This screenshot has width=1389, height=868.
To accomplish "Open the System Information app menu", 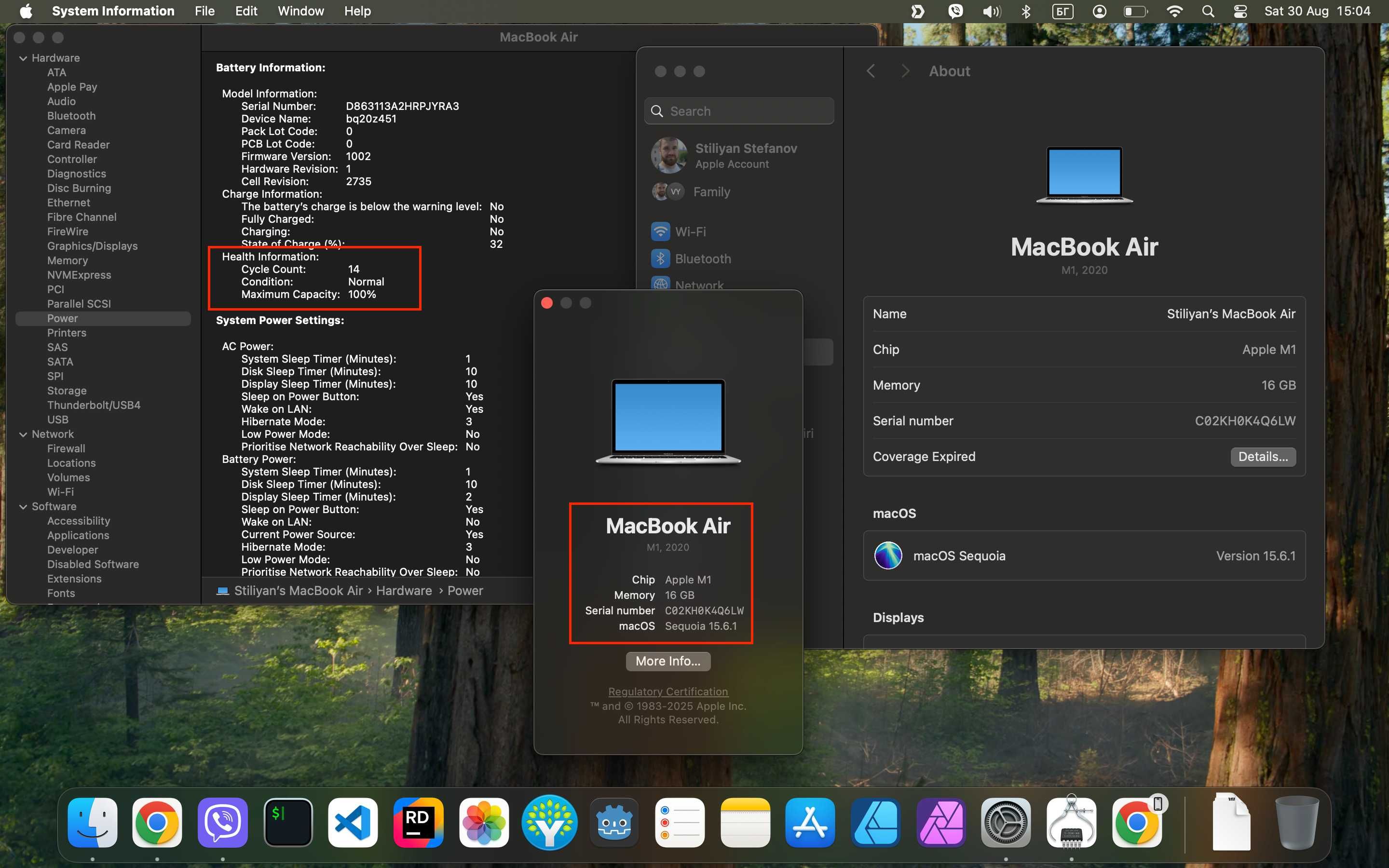I will [x=113, y=11].
